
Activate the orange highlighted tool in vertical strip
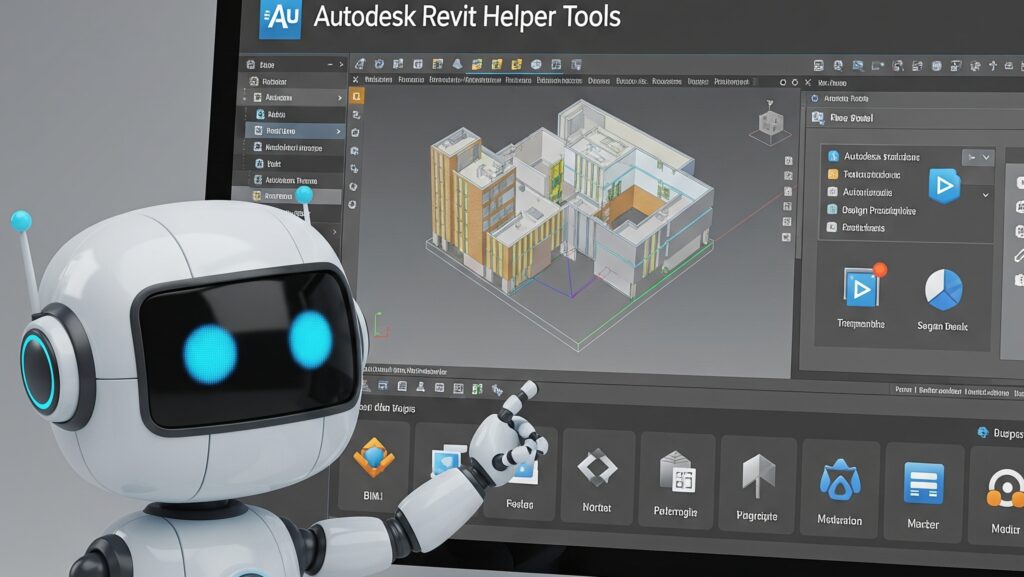(357, 97)
